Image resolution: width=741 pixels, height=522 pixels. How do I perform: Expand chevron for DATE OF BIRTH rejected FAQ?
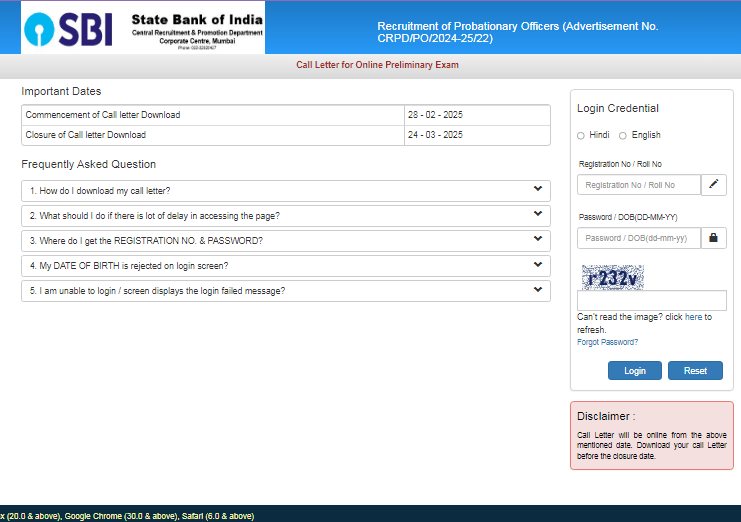click(x=538, y=265)
